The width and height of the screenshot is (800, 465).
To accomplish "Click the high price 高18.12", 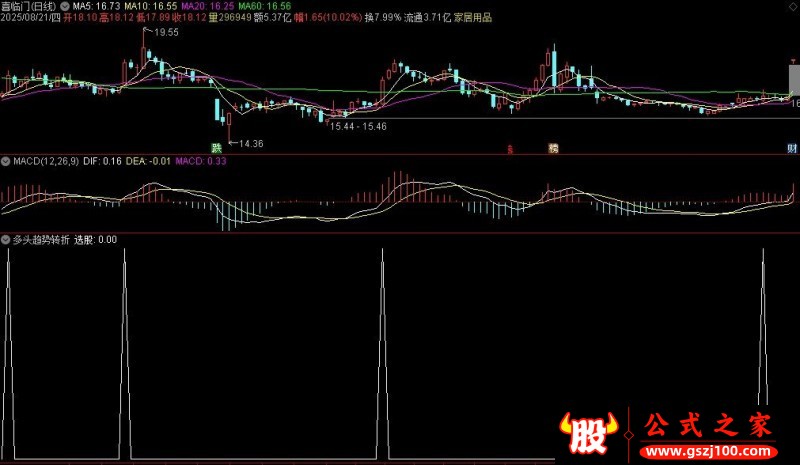I will [x=117, y=18].
